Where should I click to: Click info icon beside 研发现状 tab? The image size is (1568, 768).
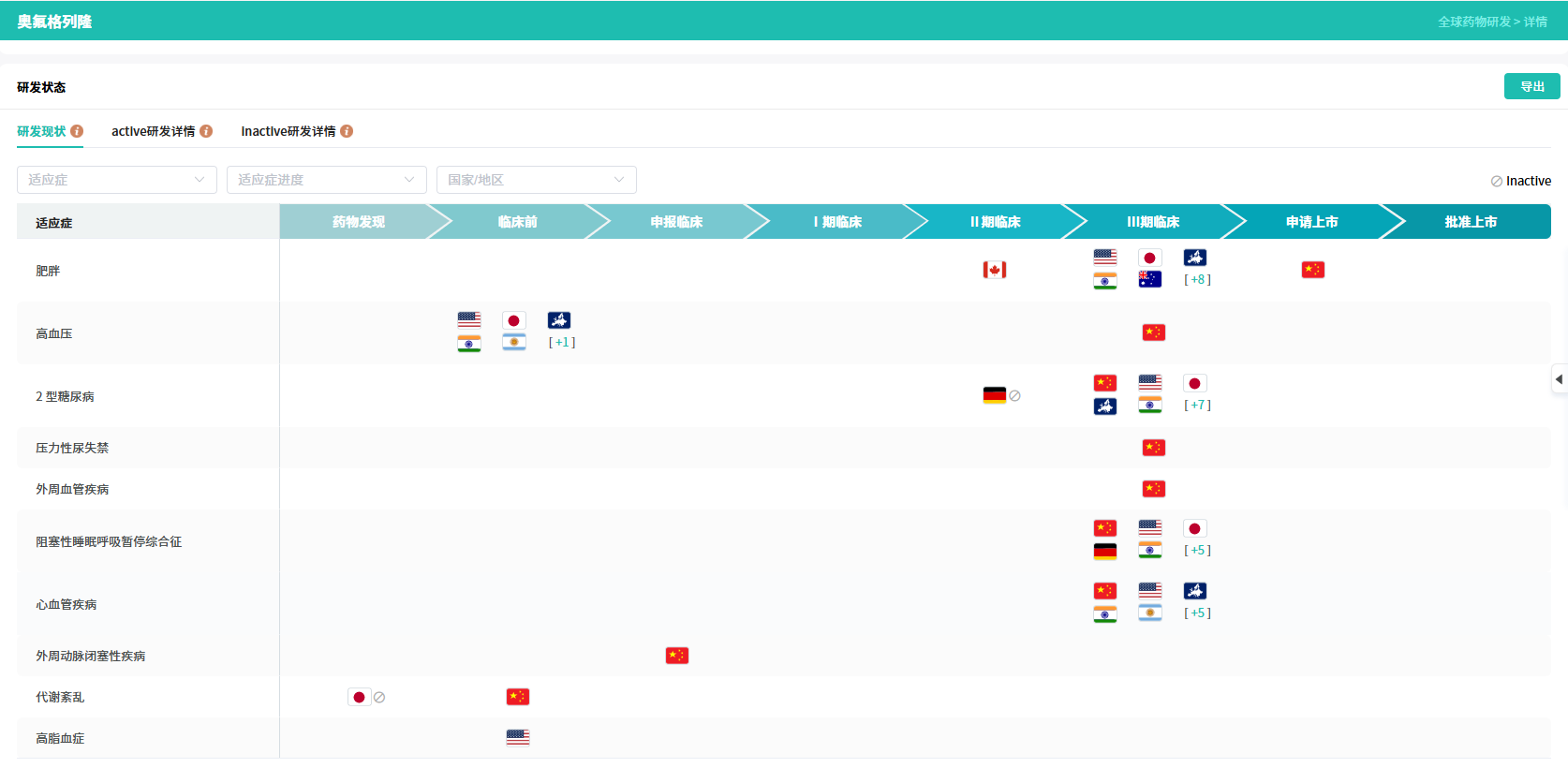coord(77,131)
